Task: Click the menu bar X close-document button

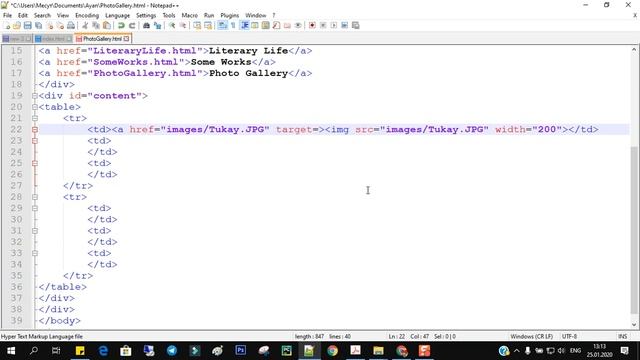Action: pos(635,15)
